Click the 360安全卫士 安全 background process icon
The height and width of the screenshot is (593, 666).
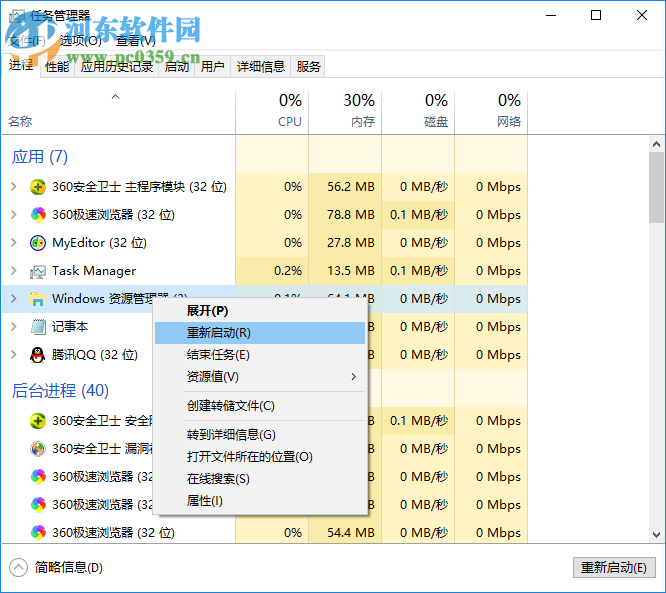point(38,421)
